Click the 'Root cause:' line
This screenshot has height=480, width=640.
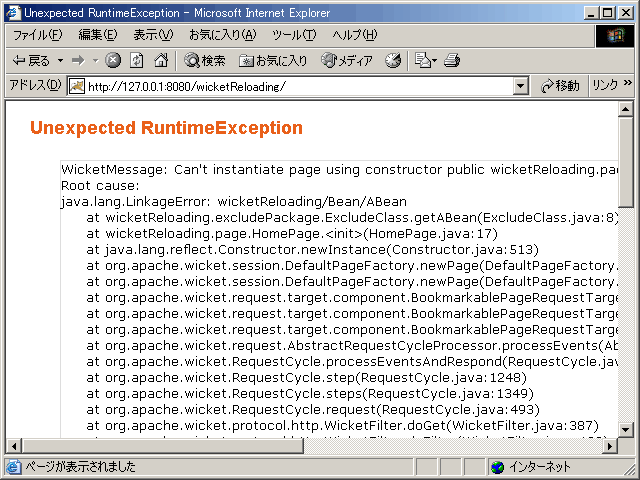click(x=100, y=186)
